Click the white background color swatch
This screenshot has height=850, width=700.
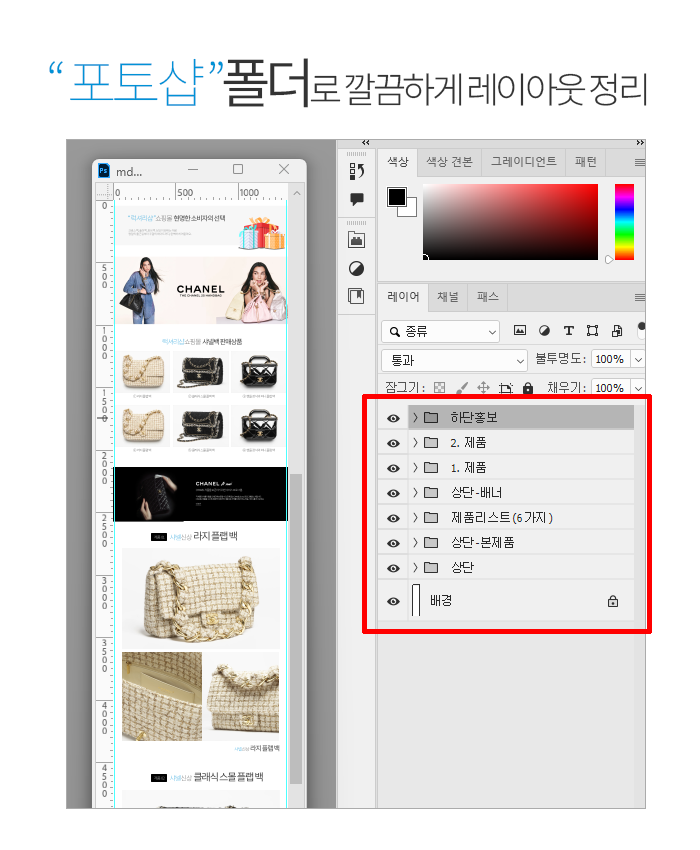coord(410,210)
